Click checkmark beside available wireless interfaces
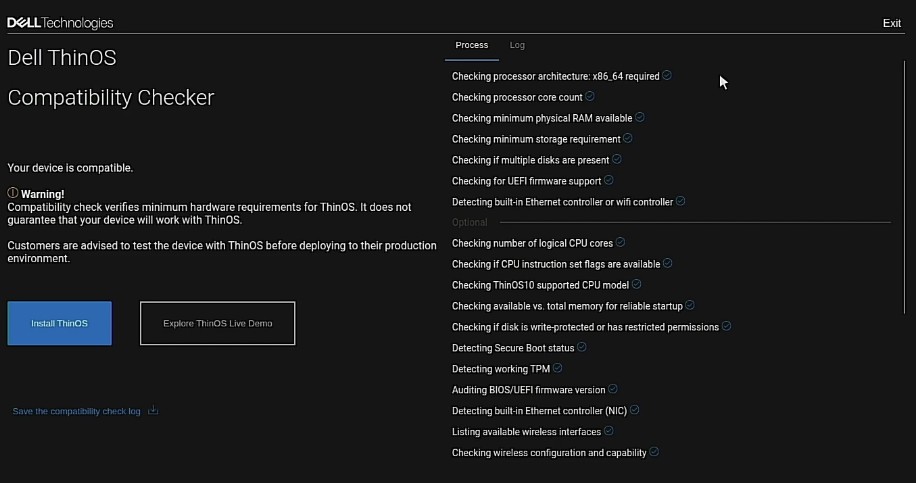Screen dimensions: 916x483 click(x=609, y=431)
